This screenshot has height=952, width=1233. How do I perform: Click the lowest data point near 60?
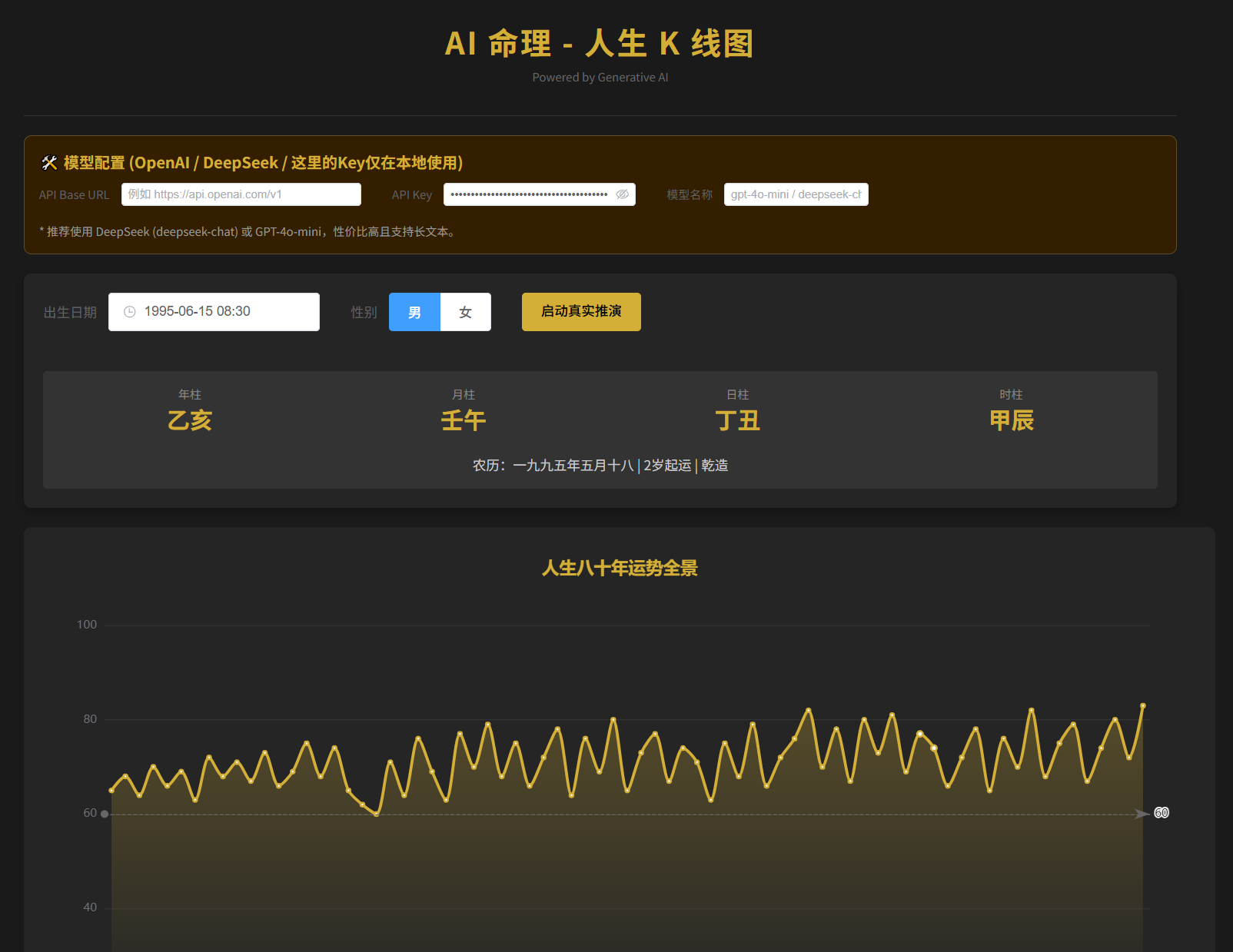point(376,814)
